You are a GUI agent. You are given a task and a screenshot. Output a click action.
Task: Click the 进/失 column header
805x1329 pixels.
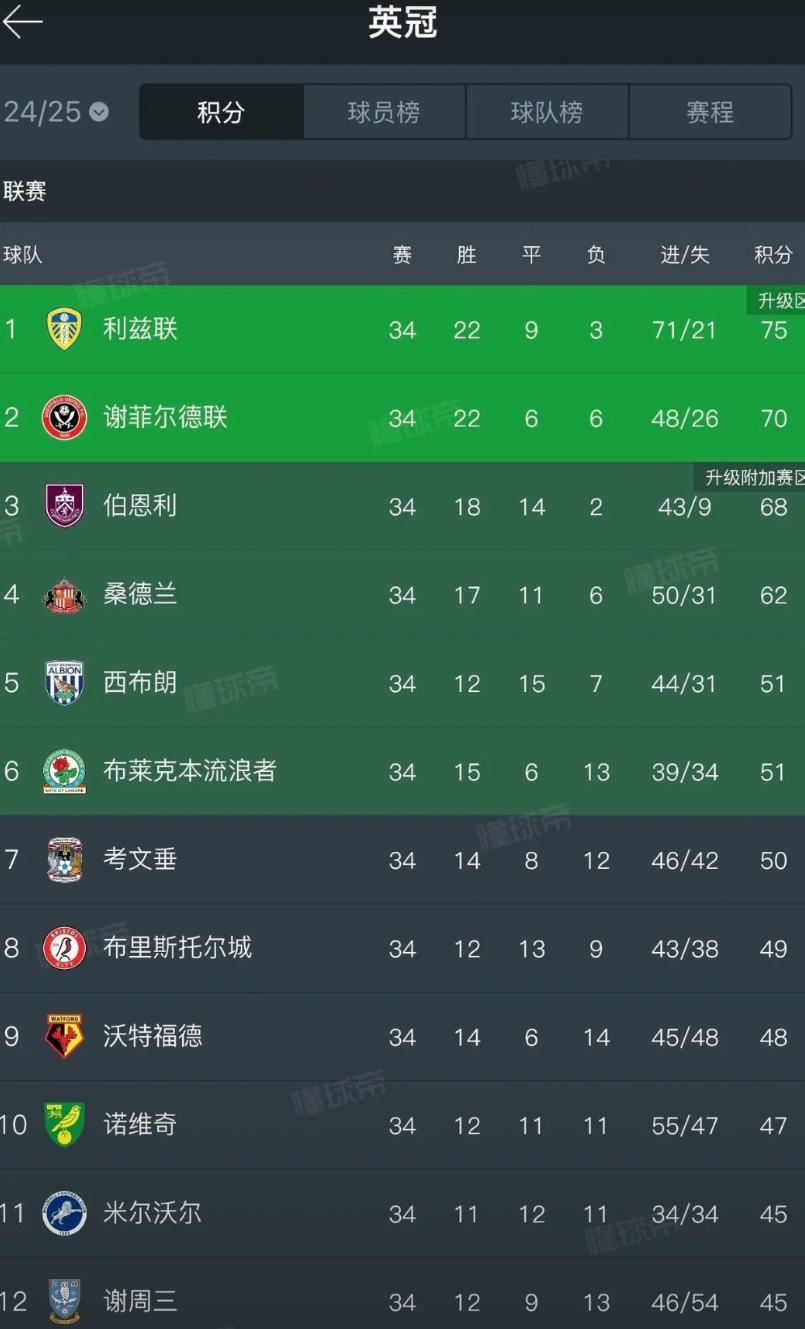[x=685, y=255]
